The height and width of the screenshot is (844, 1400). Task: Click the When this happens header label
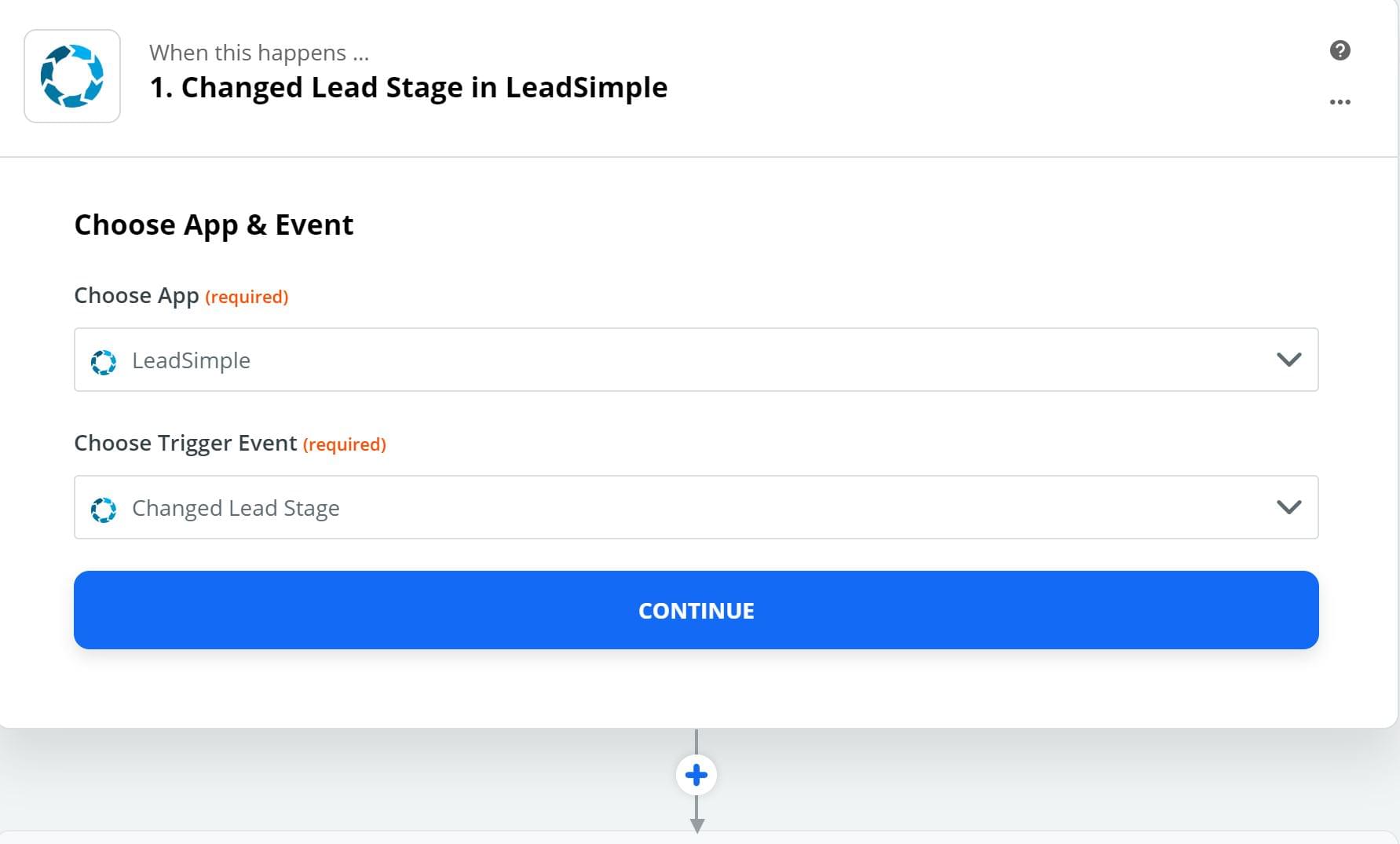259,53
